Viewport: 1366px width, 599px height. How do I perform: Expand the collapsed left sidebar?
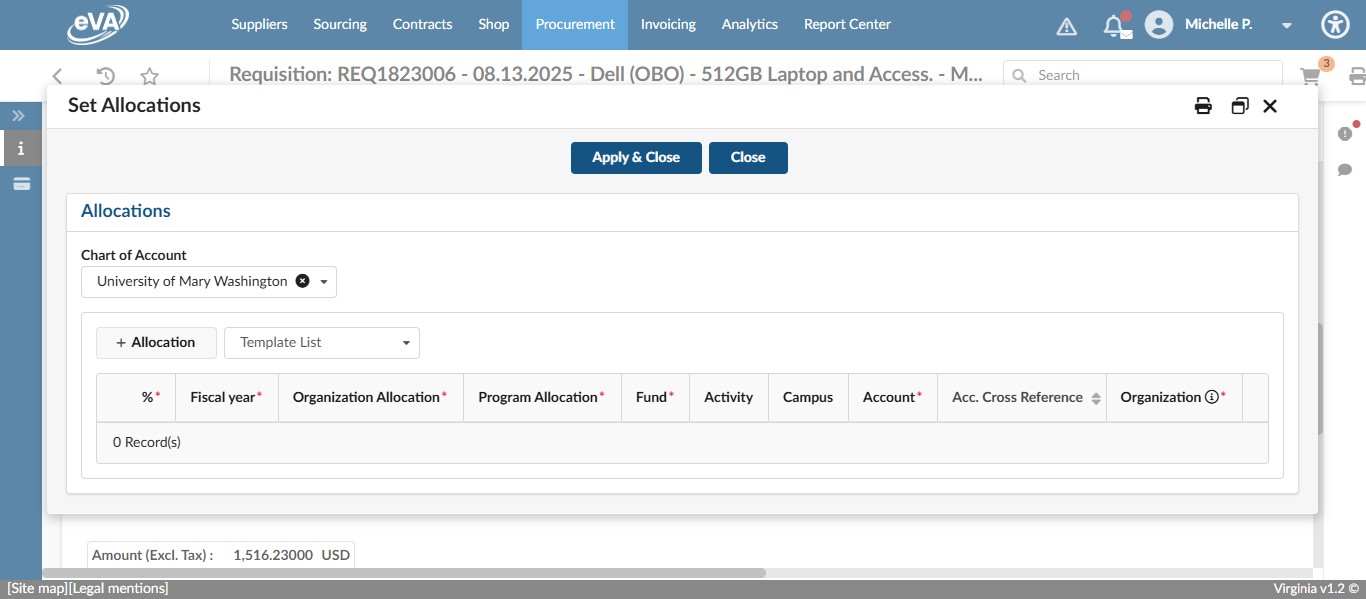click(x=18, y=114)
